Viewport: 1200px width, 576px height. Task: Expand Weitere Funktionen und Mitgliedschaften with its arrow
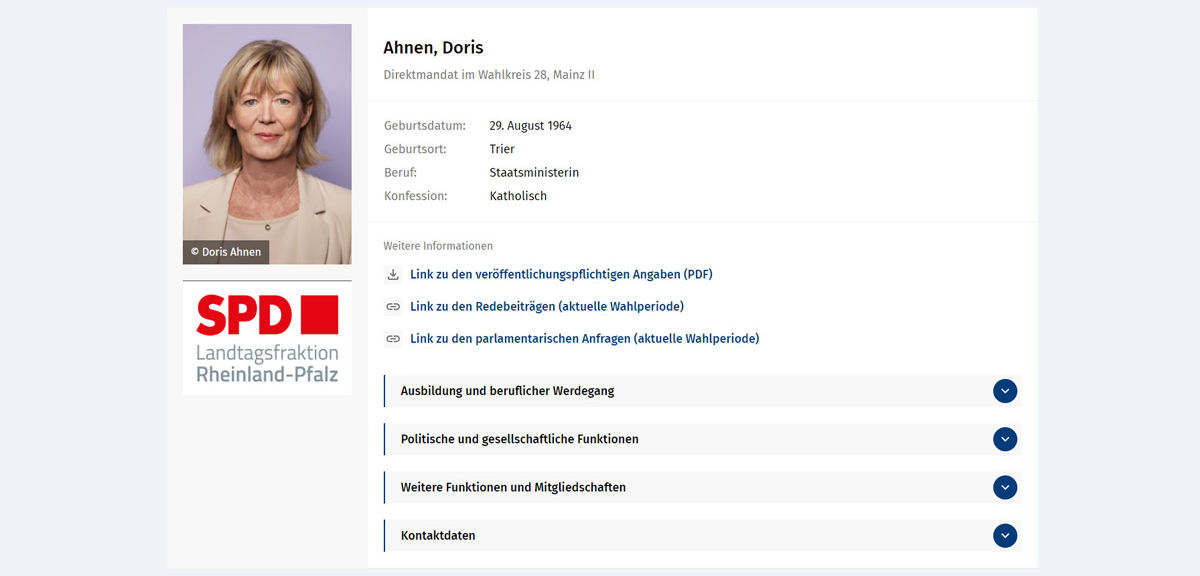click(x=1005, y=487)
